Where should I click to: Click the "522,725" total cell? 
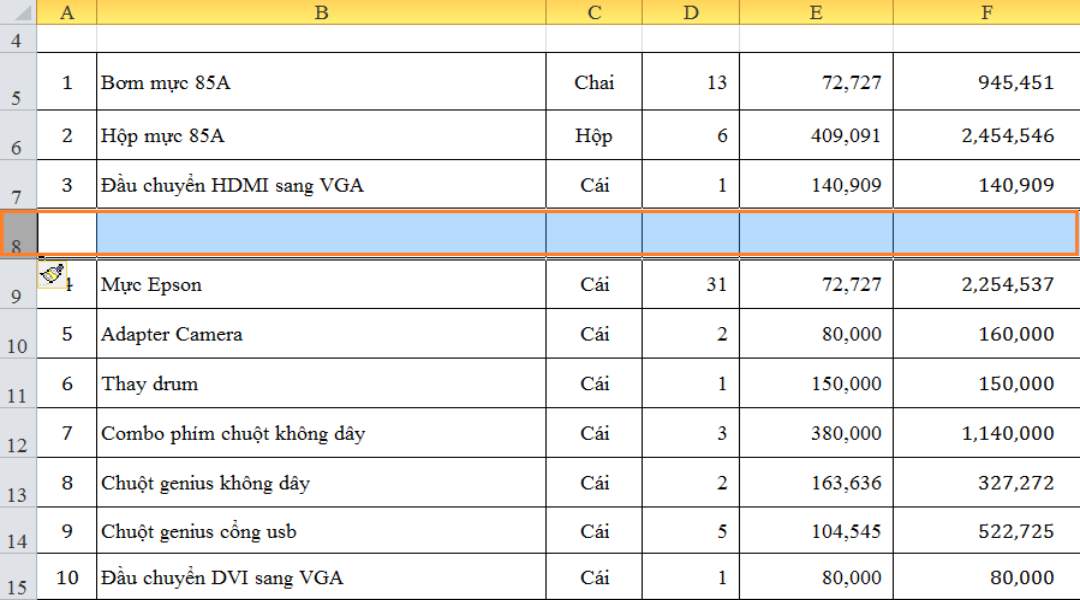986,530
